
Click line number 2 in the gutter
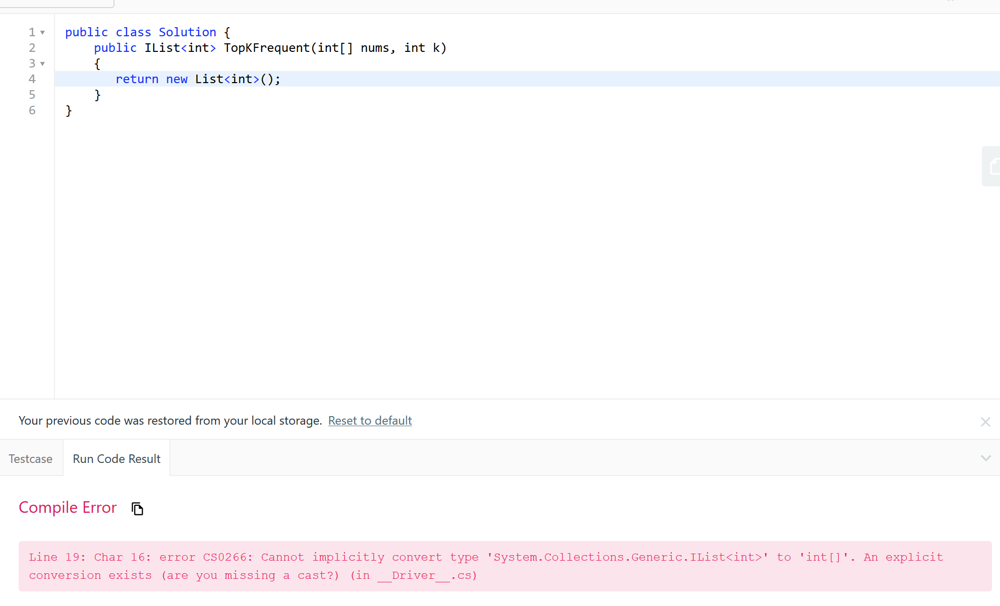coord(32,48)
